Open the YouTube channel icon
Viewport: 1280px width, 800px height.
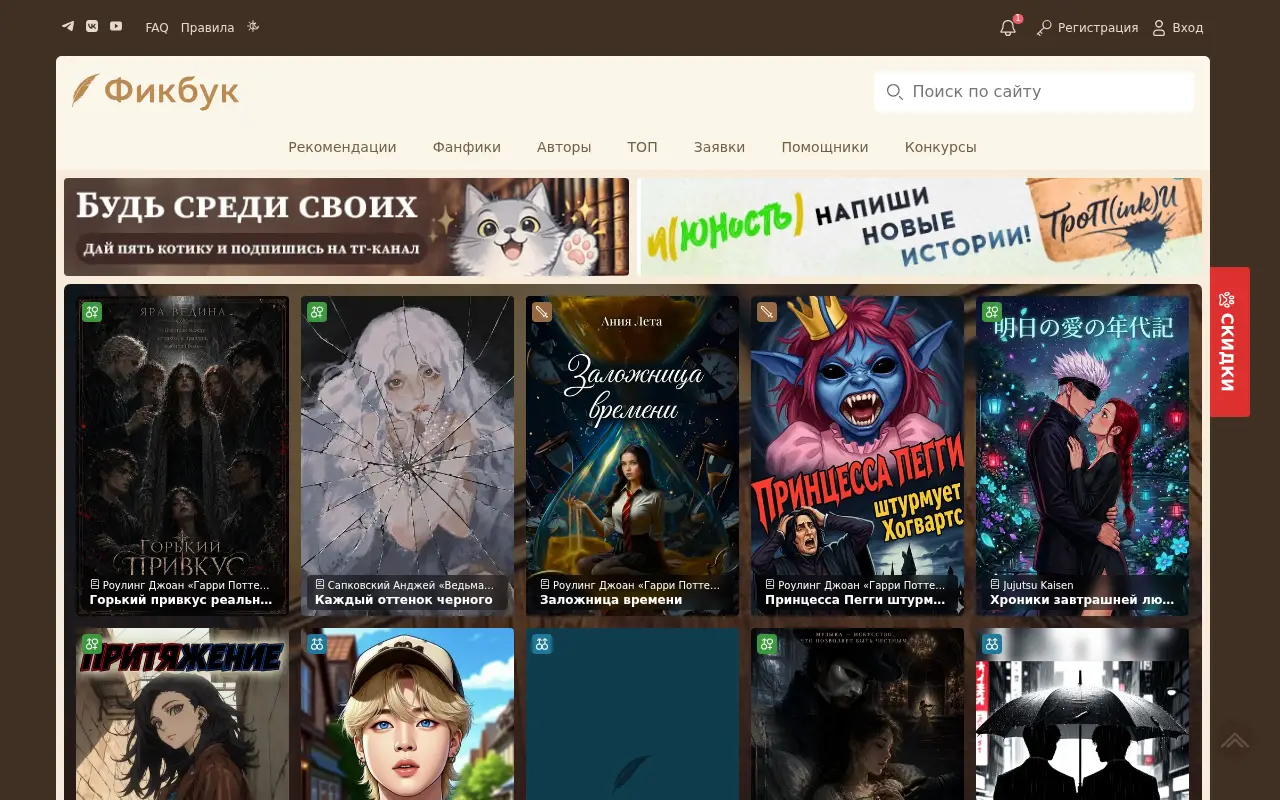[116, 26]
